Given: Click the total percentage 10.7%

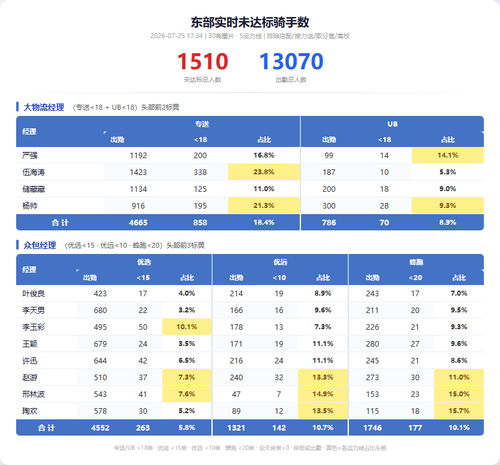Looking at the screenshot, I should tap(323, 428).
